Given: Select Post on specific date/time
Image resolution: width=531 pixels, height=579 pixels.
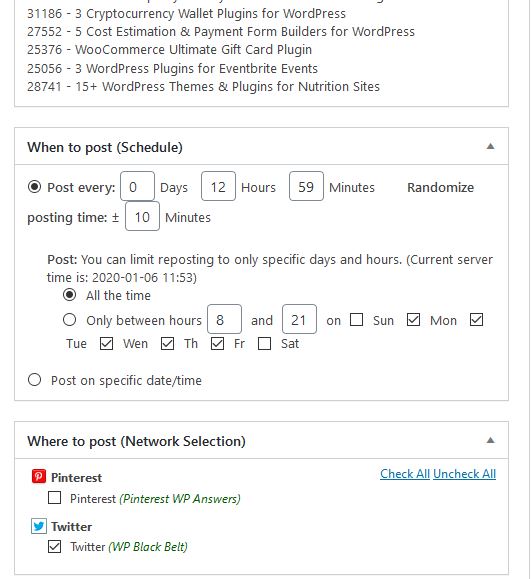Looking at the screenshot, I should 34,380.
